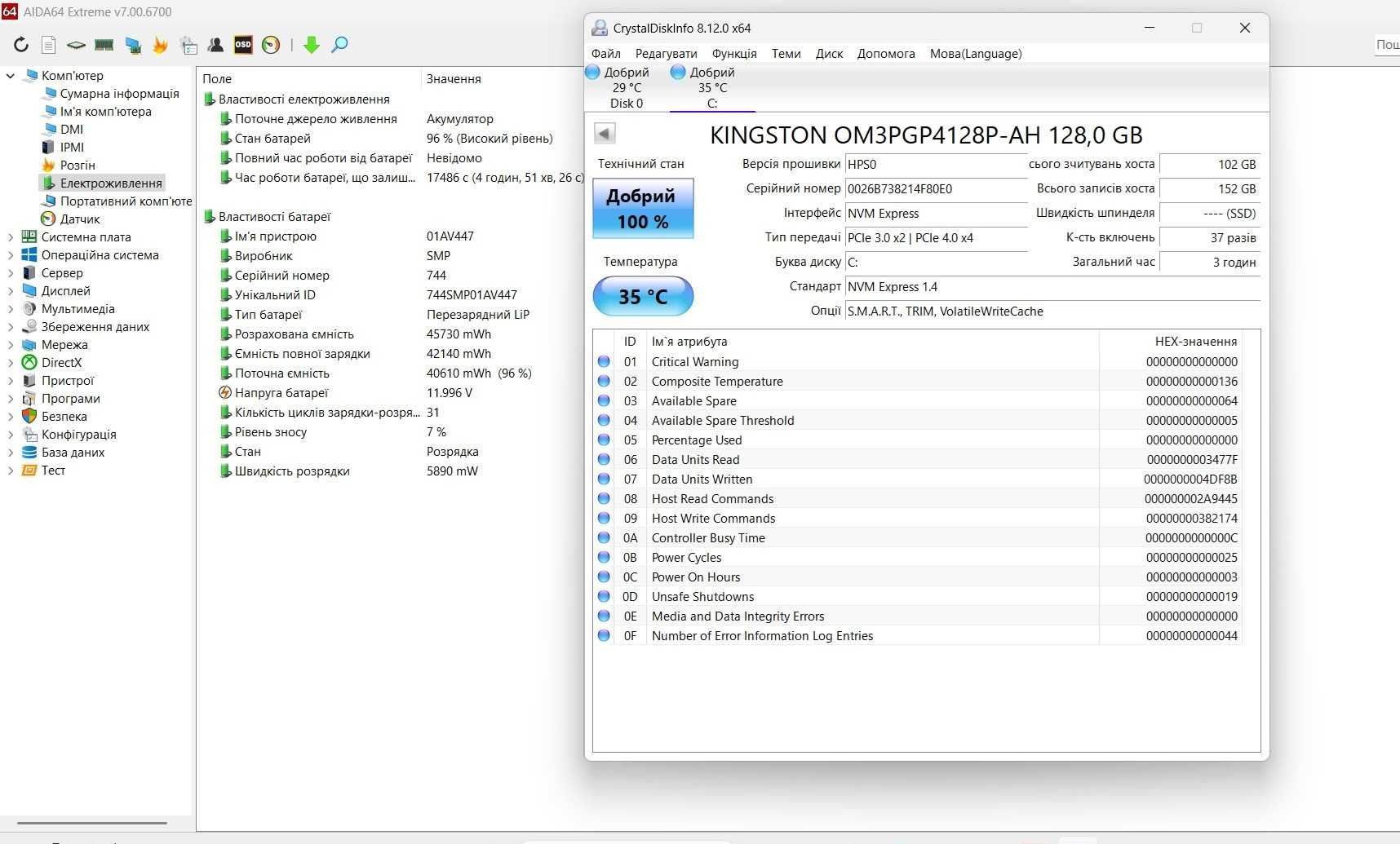Viewport: 1400px width, 844px height.
Task: Select Датчик sensor item in the tree
Action: click(80, 219)
